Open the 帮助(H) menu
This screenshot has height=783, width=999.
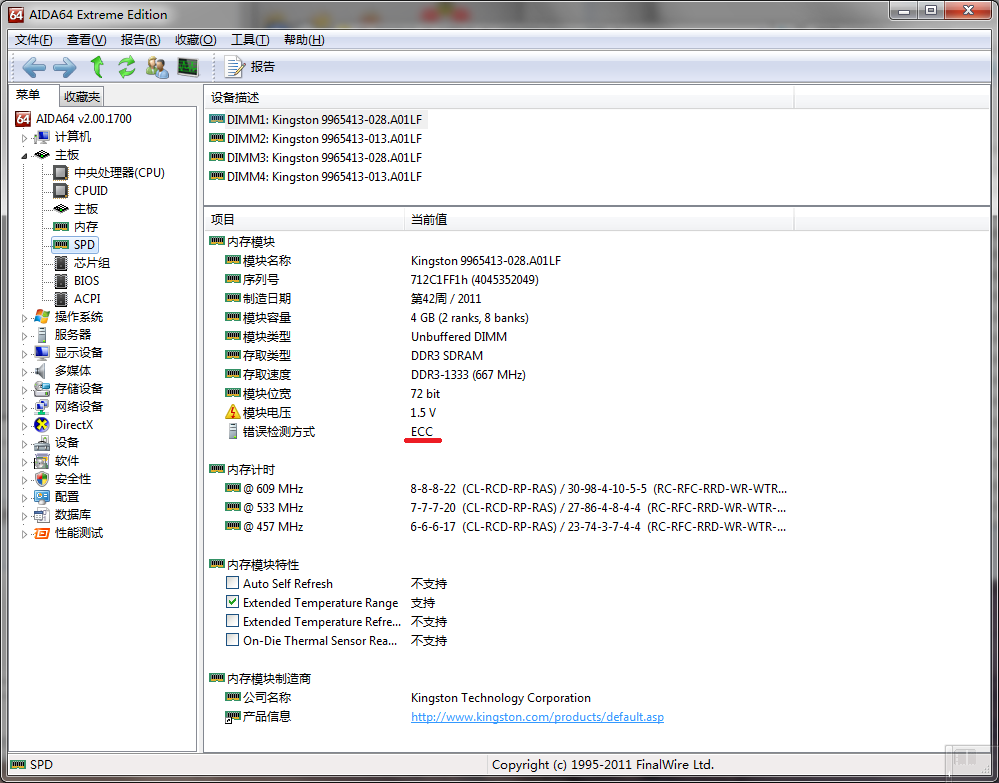(x=304, y=40)
